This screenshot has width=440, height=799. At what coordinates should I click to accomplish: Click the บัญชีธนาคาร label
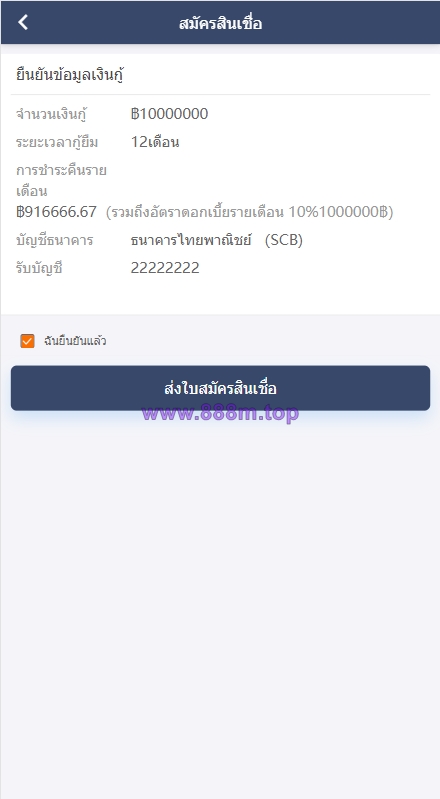(x=55, y=240)
